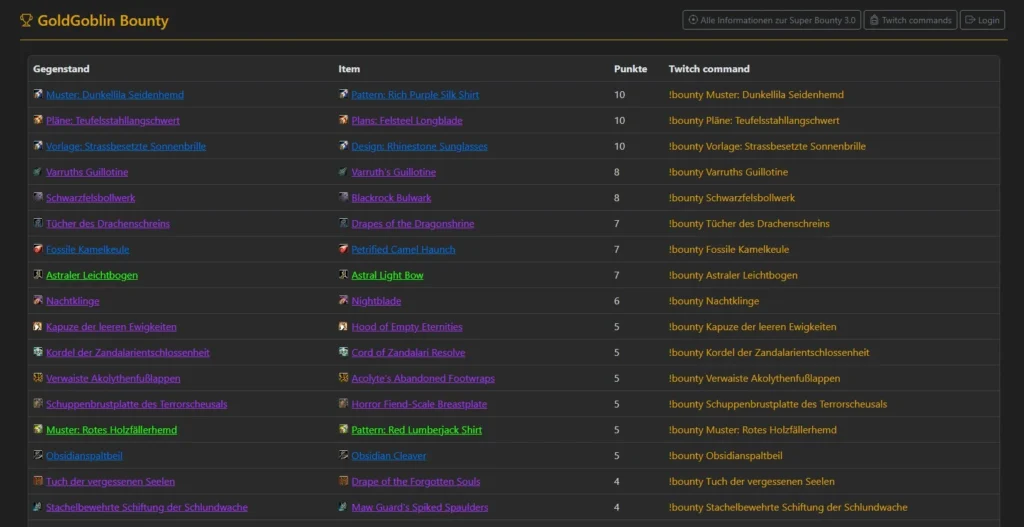Click icon beside Pattern: Rich Purple Silk Shirt
The height and width of the screenshot is (527, 1024).
coord(344,95)
